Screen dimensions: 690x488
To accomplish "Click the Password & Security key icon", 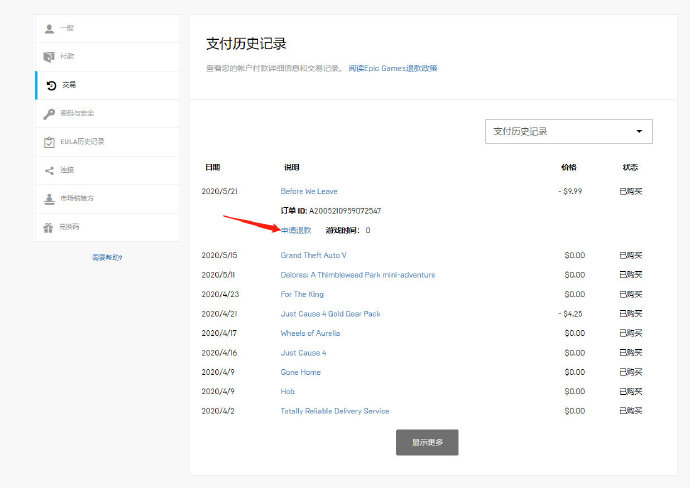I will point(50,113).
